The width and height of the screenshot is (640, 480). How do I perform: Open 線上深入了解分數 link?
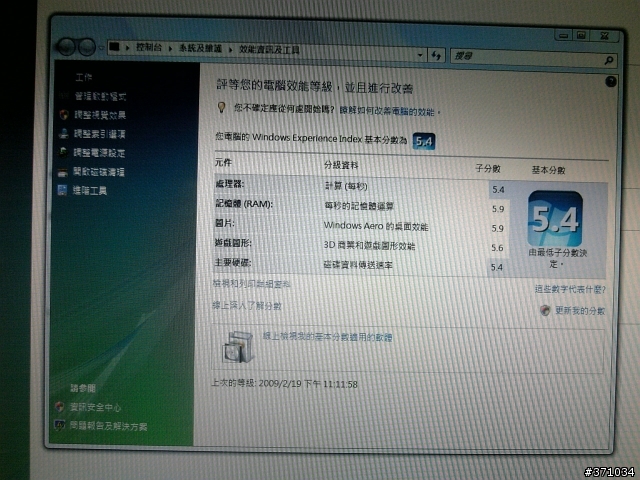click(247, 305)
